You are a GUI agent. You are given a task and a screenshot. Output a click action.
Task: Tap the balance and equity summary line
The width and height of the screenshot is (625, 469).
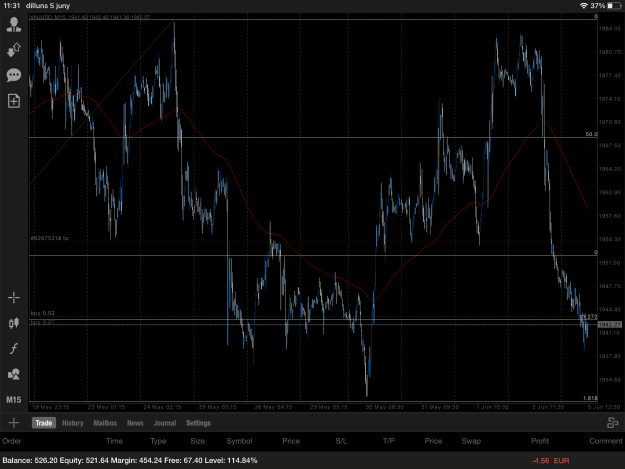coord(130,461)
